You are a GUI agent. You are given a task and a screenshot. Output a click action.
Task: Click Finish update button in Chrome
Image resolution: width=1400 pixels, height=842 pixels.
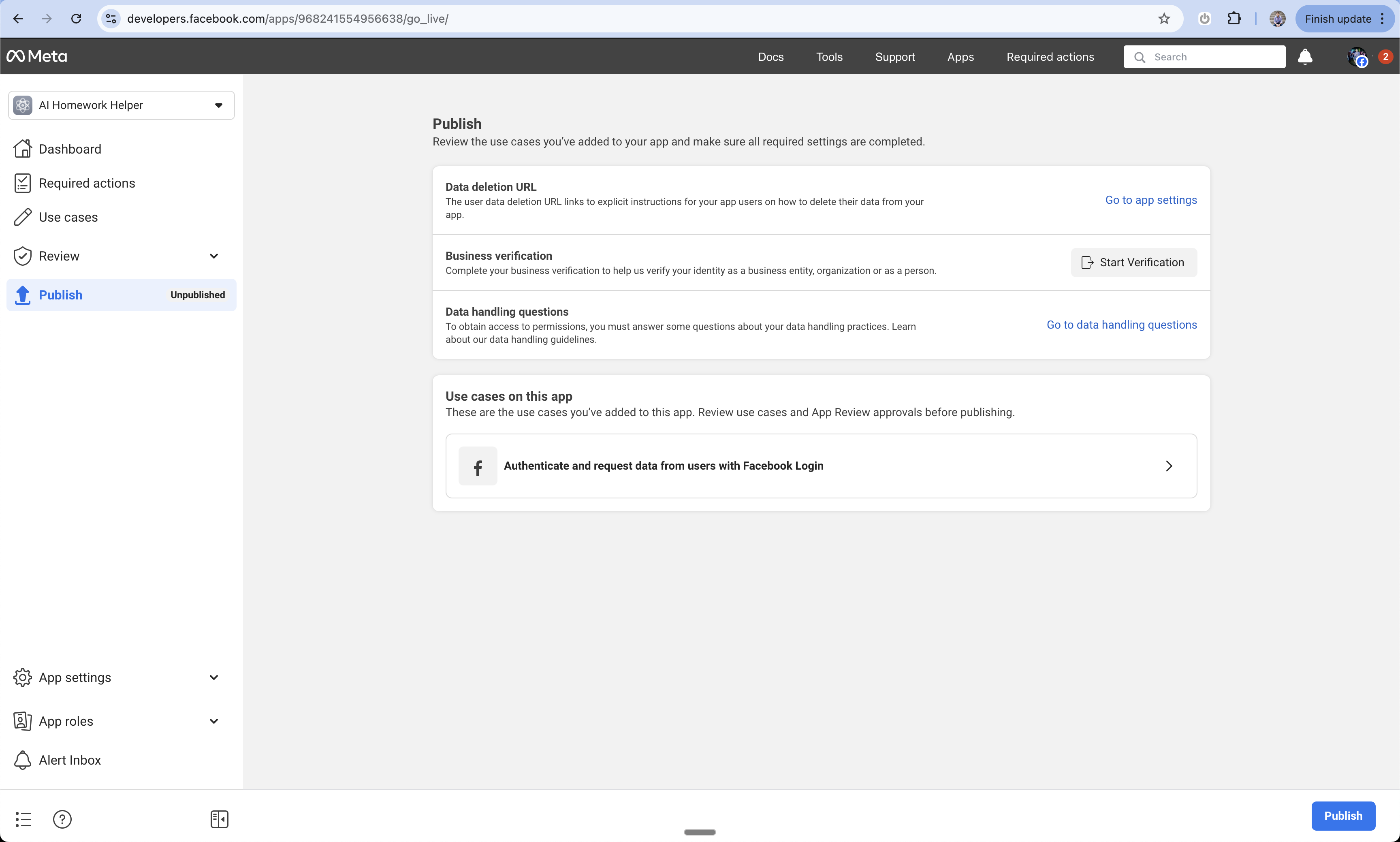(x=1338, y=19)
